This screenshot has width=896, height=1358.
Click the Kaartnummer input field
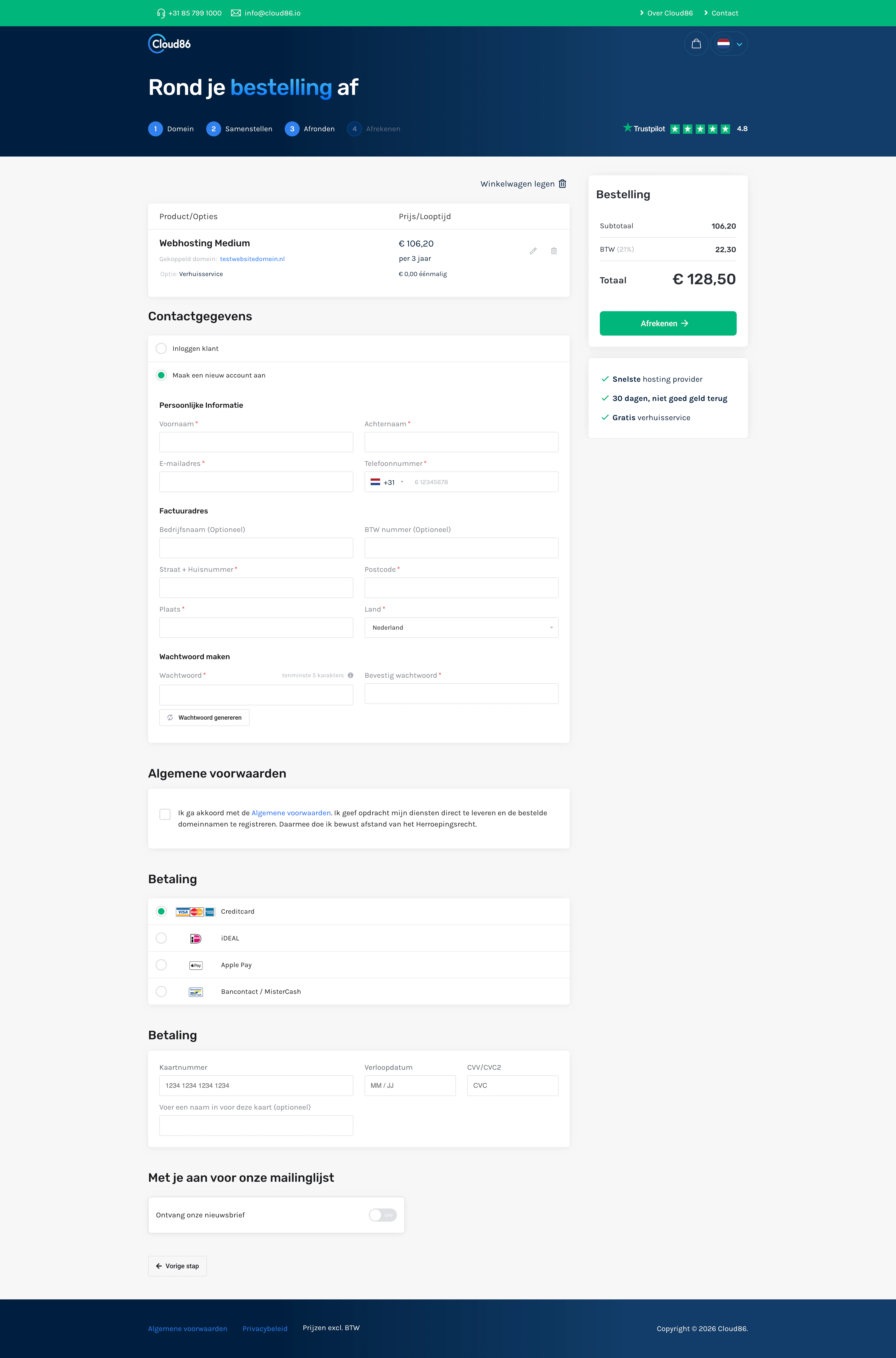coord(256,1085)
